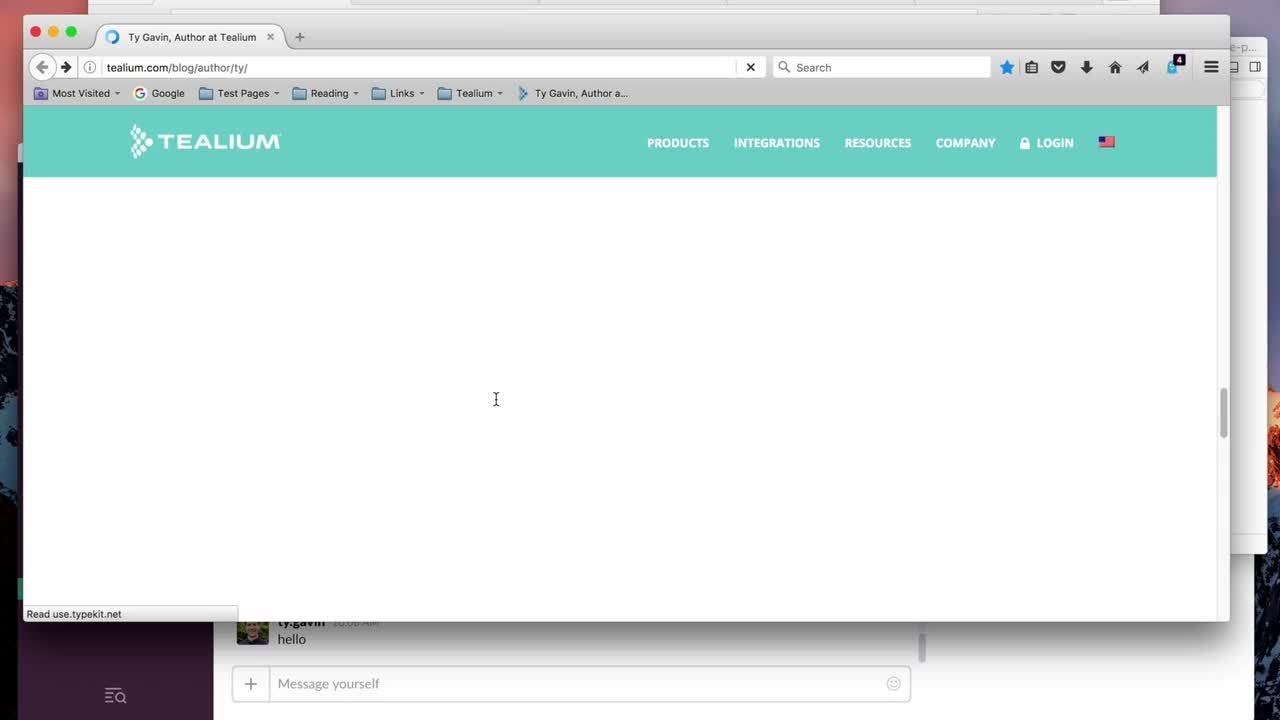Open the Ty Gavin, Author bookmark

pyautogui.click(x=572, y=93)
